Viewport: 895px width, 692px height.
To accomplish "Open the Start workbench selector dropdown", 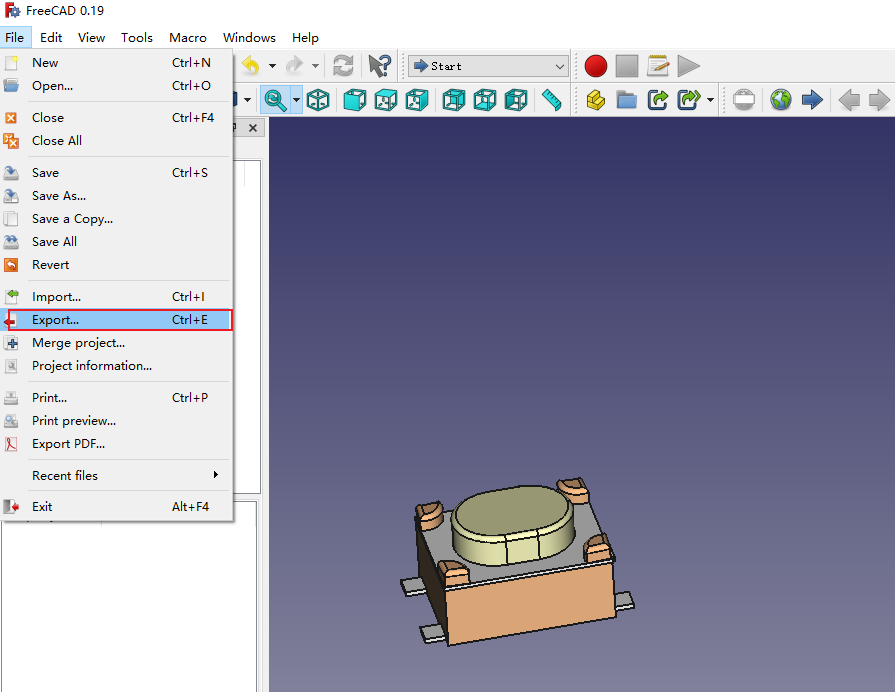I will tap(489, 66).
